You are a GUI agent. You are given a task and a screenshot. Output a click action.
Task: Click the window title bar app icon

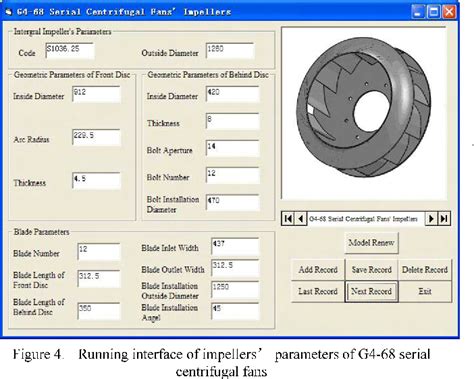[9, 12]
